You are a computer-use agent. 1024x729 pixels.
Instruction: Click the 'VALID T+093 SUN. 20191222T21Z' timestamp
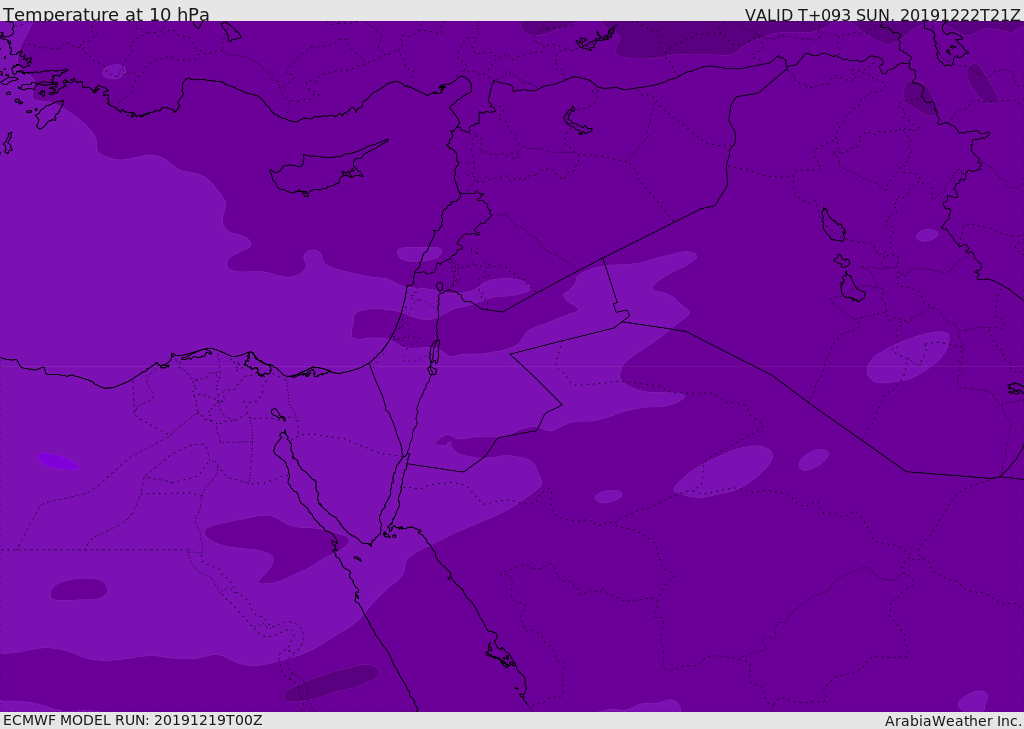click(882, 15)
